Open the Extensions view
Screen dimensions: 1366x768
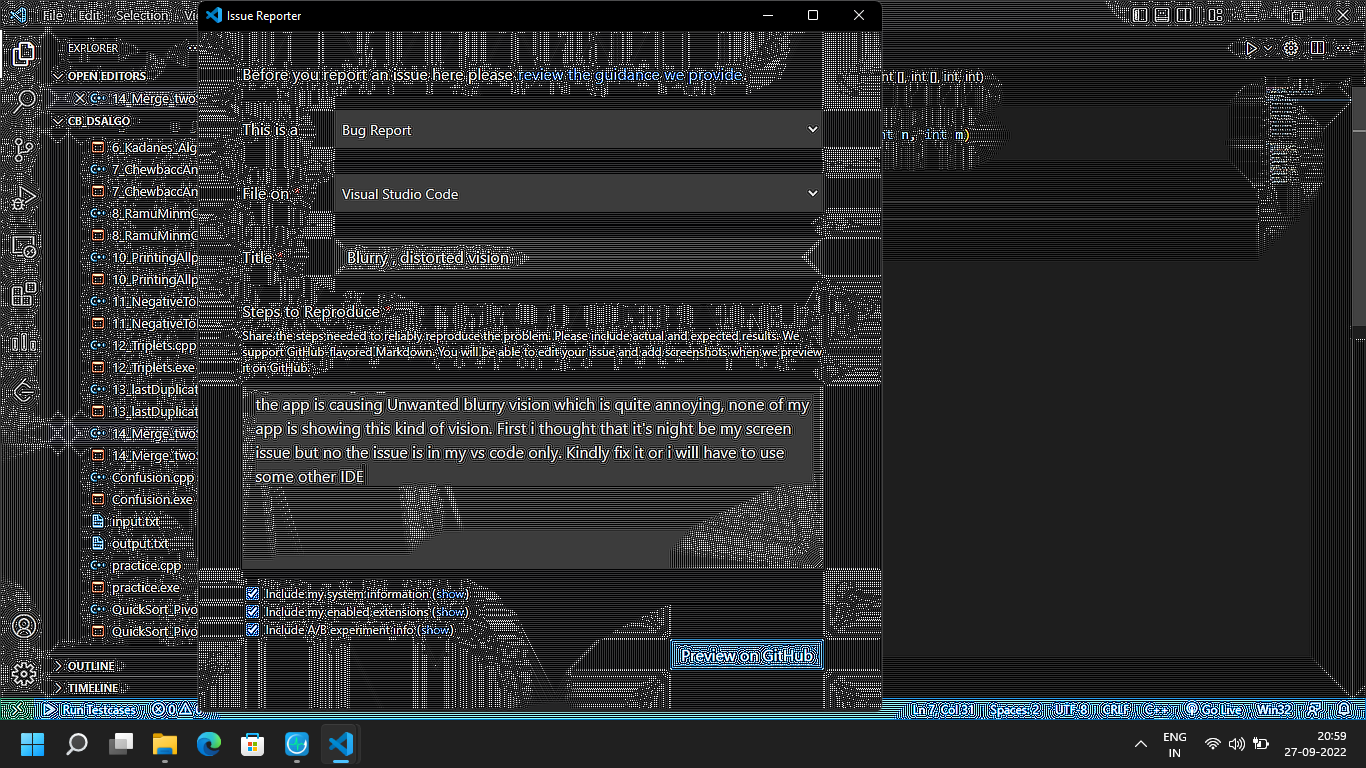24,296
